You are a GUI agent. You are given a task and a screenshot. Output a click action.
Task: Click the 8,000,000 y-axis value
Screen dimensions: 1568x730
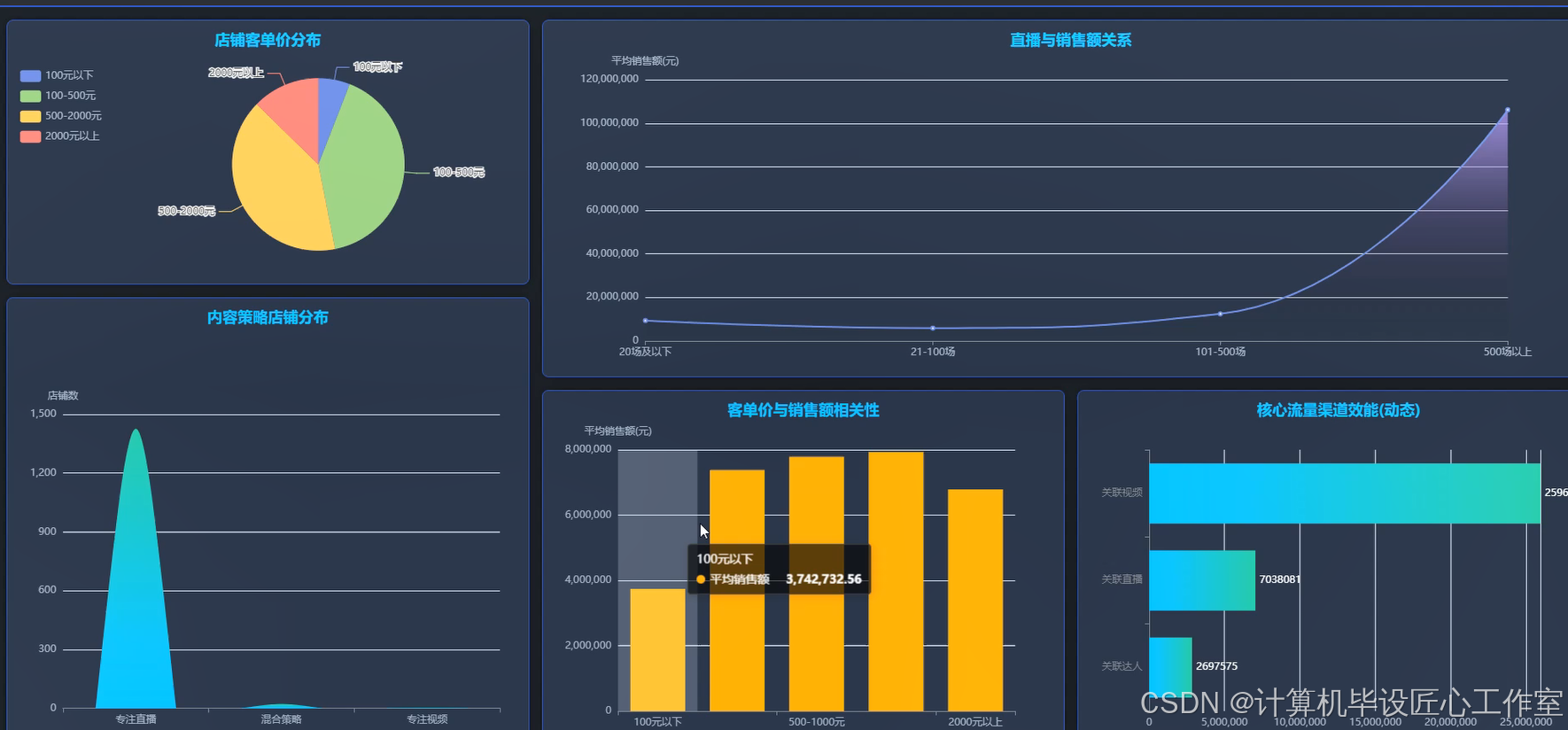click(x=588, y=449)
